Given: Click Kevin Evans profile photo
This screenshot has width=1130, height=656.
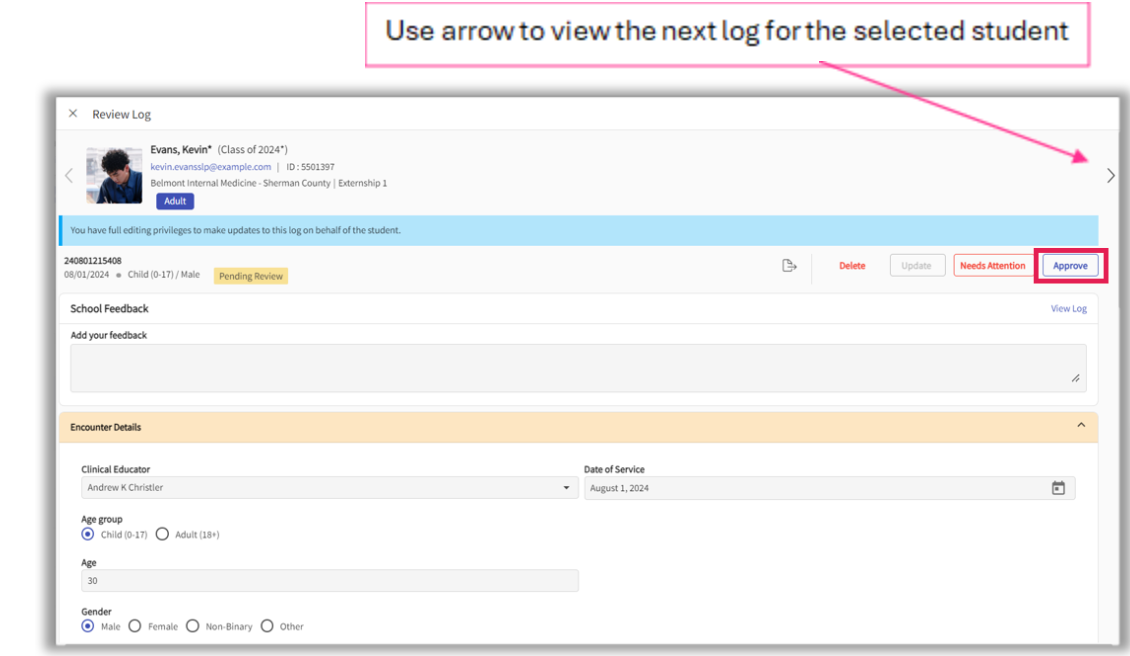Looking at the screenshot, I should coord(114,176).
